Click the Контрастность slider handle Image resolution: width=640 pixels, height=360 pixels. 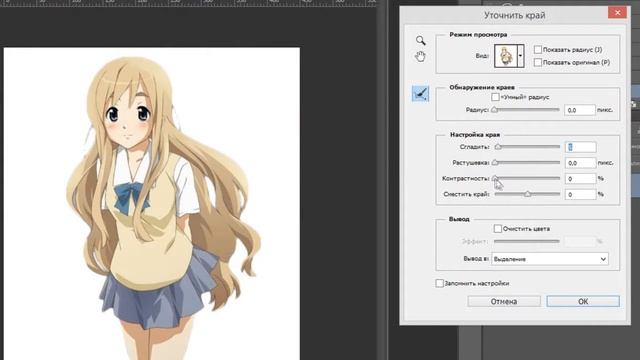coord(495,178)
